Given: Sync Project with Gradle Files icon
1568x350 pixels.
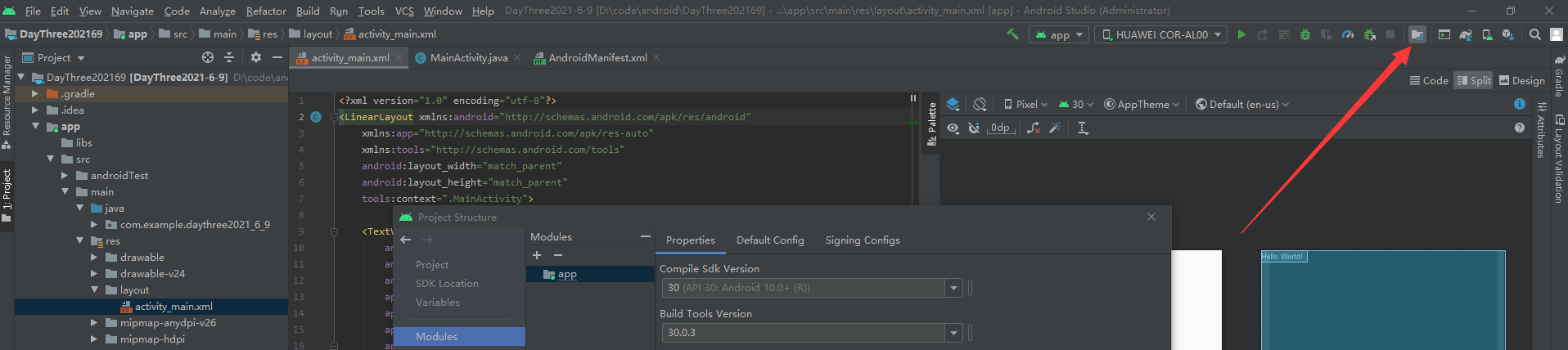Looking at the screenshot, I should (x=1466, y=34).
